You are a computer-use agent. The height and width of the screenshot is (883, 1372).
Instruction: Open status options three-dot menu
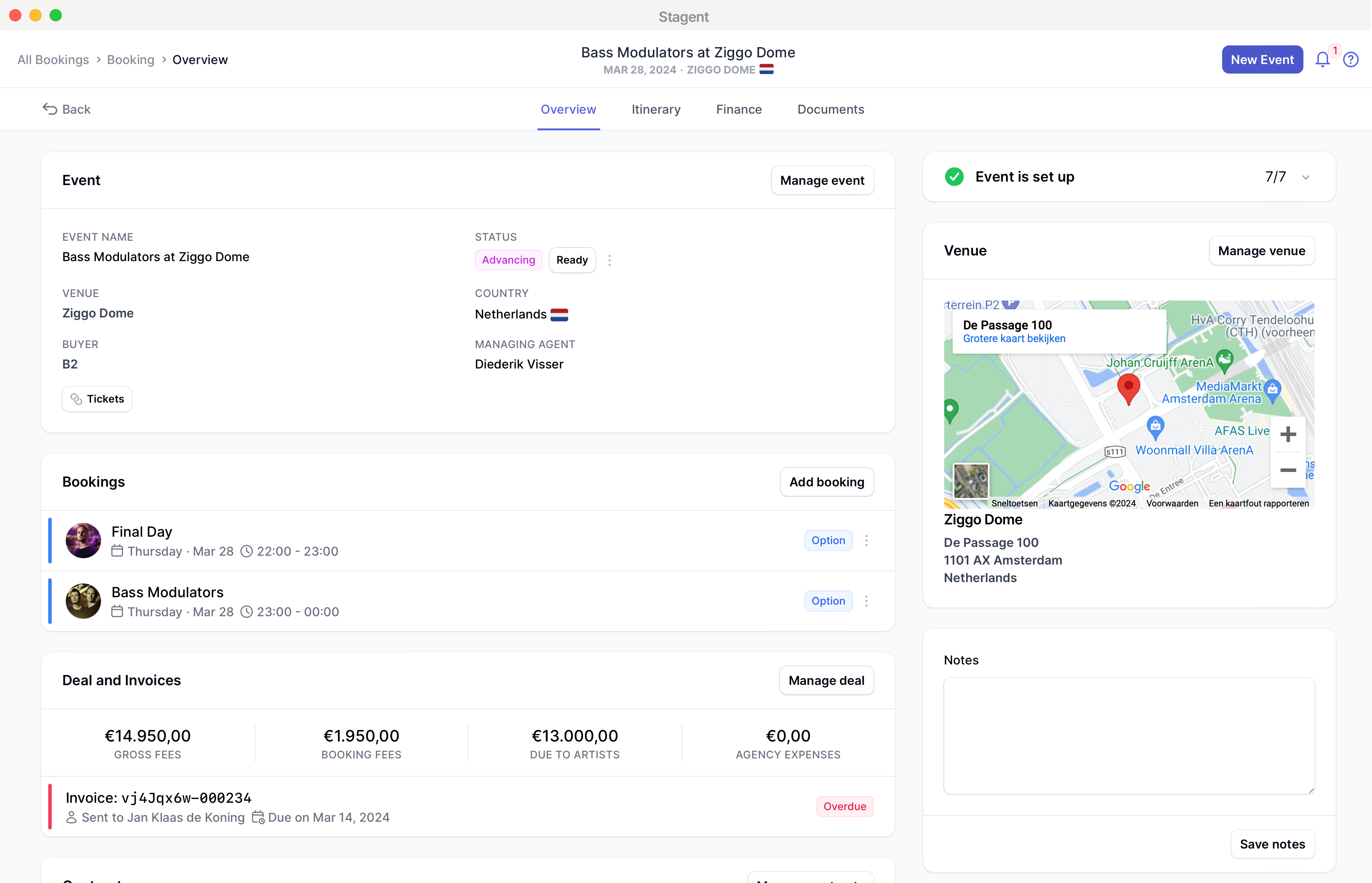(x=610, y=260)
